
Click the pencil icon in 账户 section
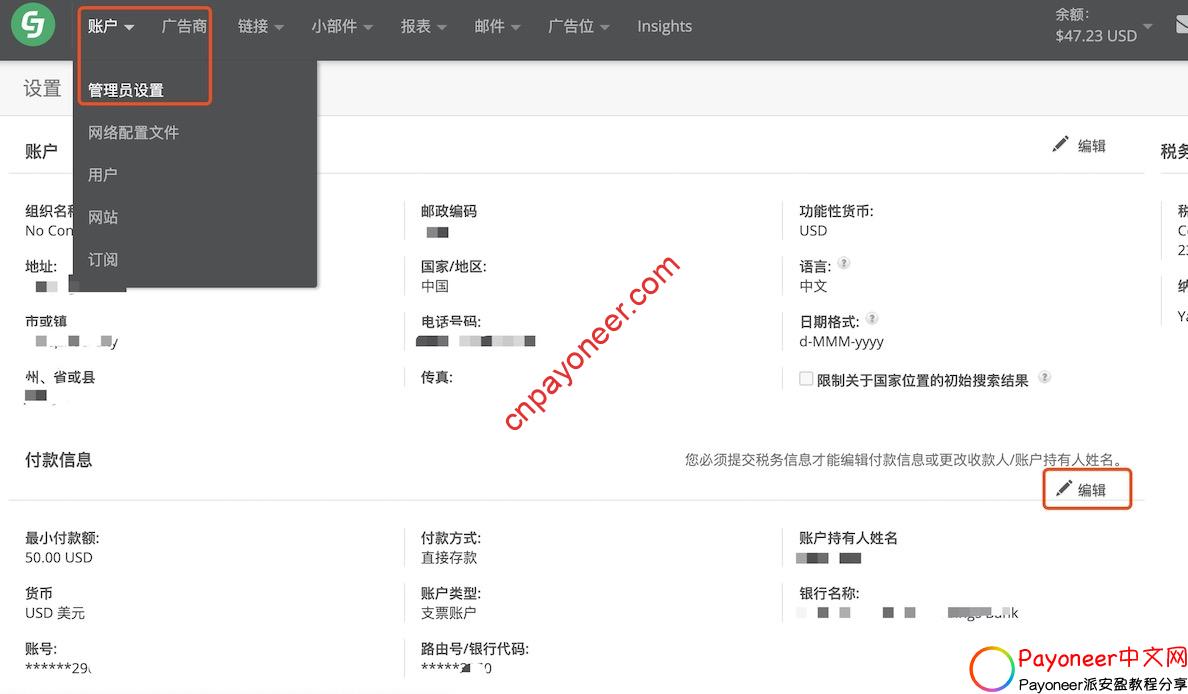(1060, 145)
